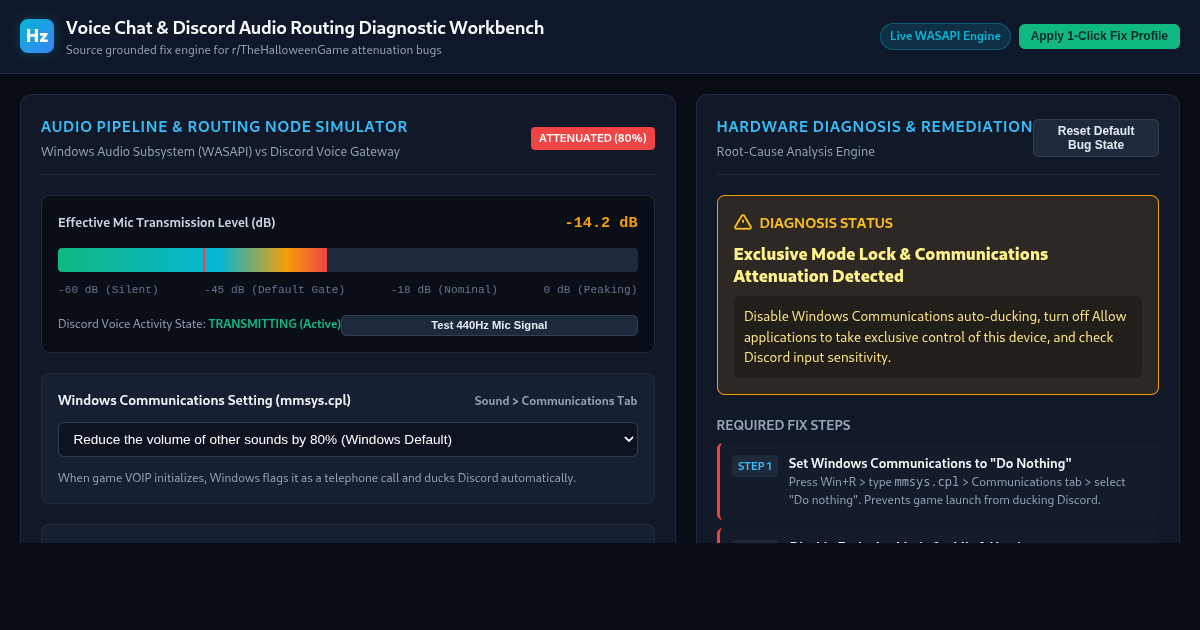
Task: Click "Exclusive Mode Lock & Communications Attenuation Detected" heading
Action: pos(891,265)
